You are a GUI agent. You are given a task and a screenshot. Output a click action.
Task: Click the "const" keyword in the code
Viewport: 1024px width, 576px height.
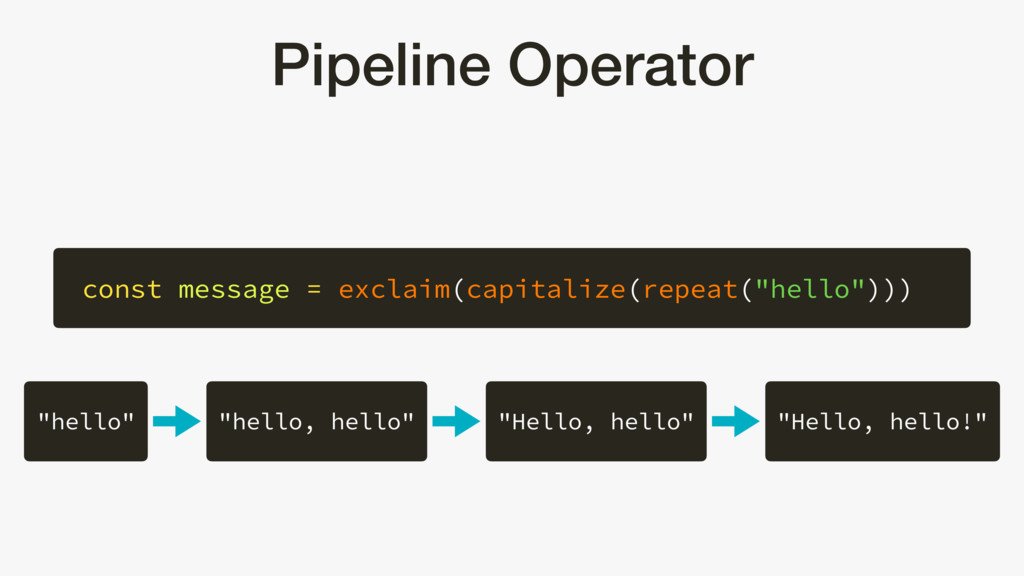coord(122,290)
